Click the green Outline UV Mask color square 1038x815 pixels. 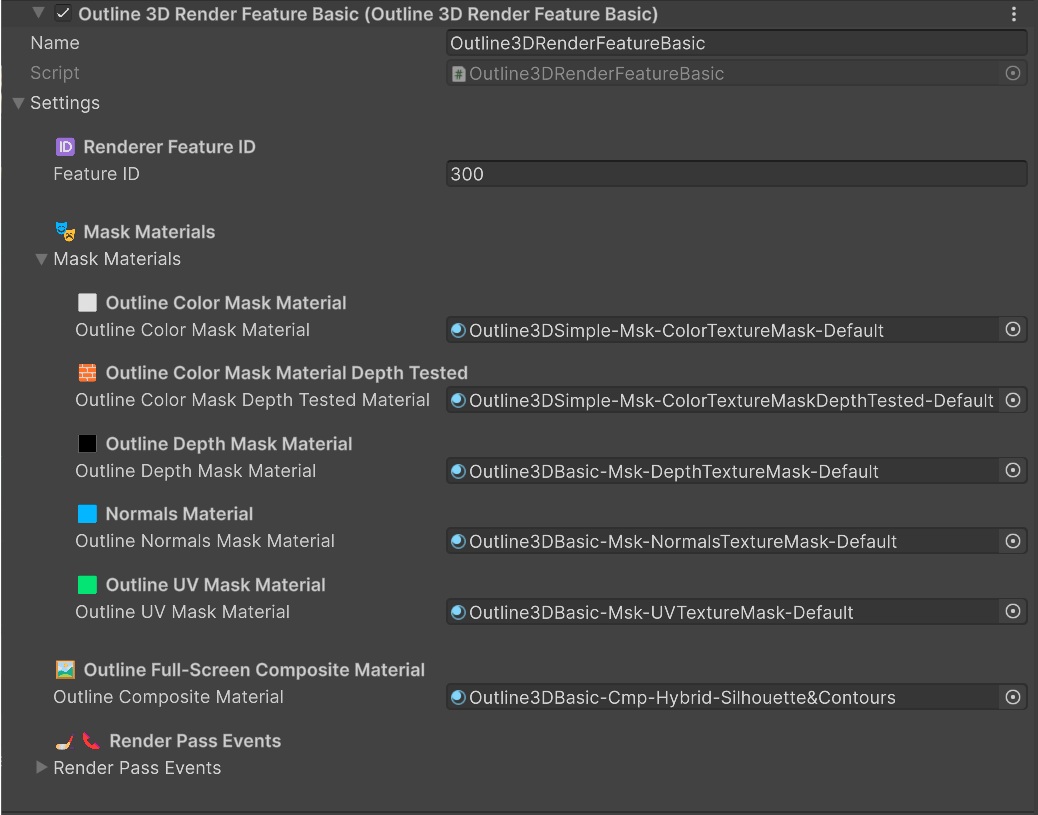[x=87, y=585]
